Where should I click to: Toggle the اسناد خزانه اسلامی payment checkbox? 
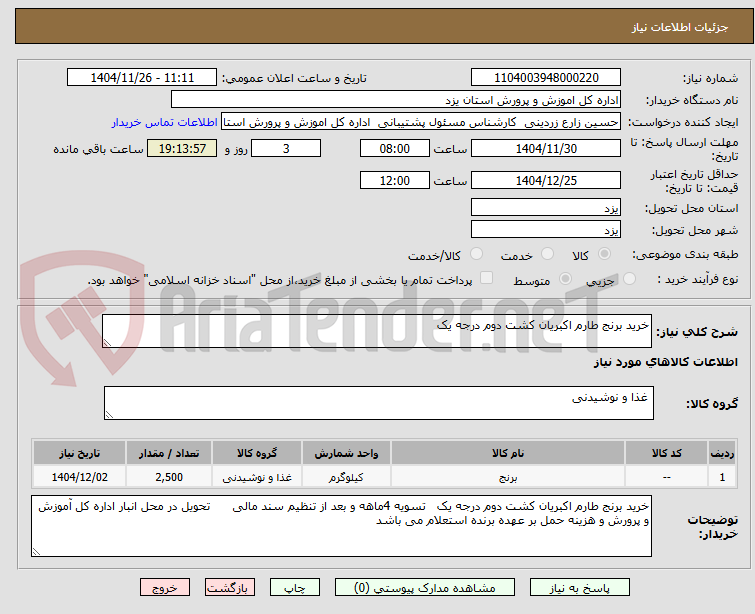pyautogui.click(x=487, y=278)
